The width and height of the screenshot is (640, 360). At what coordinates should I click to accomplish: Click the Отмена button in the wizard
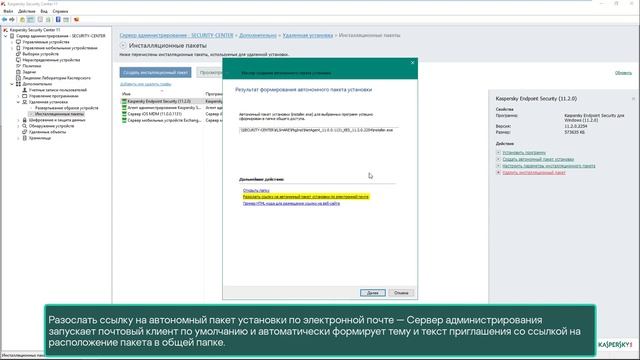401,293
